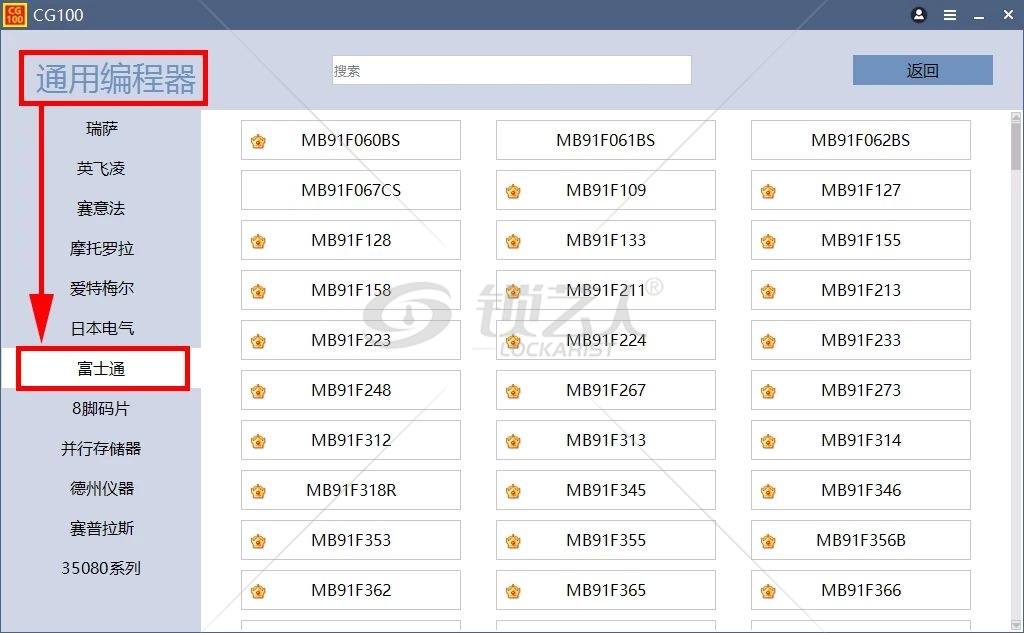Choose chip MB91F355
Image resolution: width=1024 pixels, height=633 pixels.
(x=605, y=540)
